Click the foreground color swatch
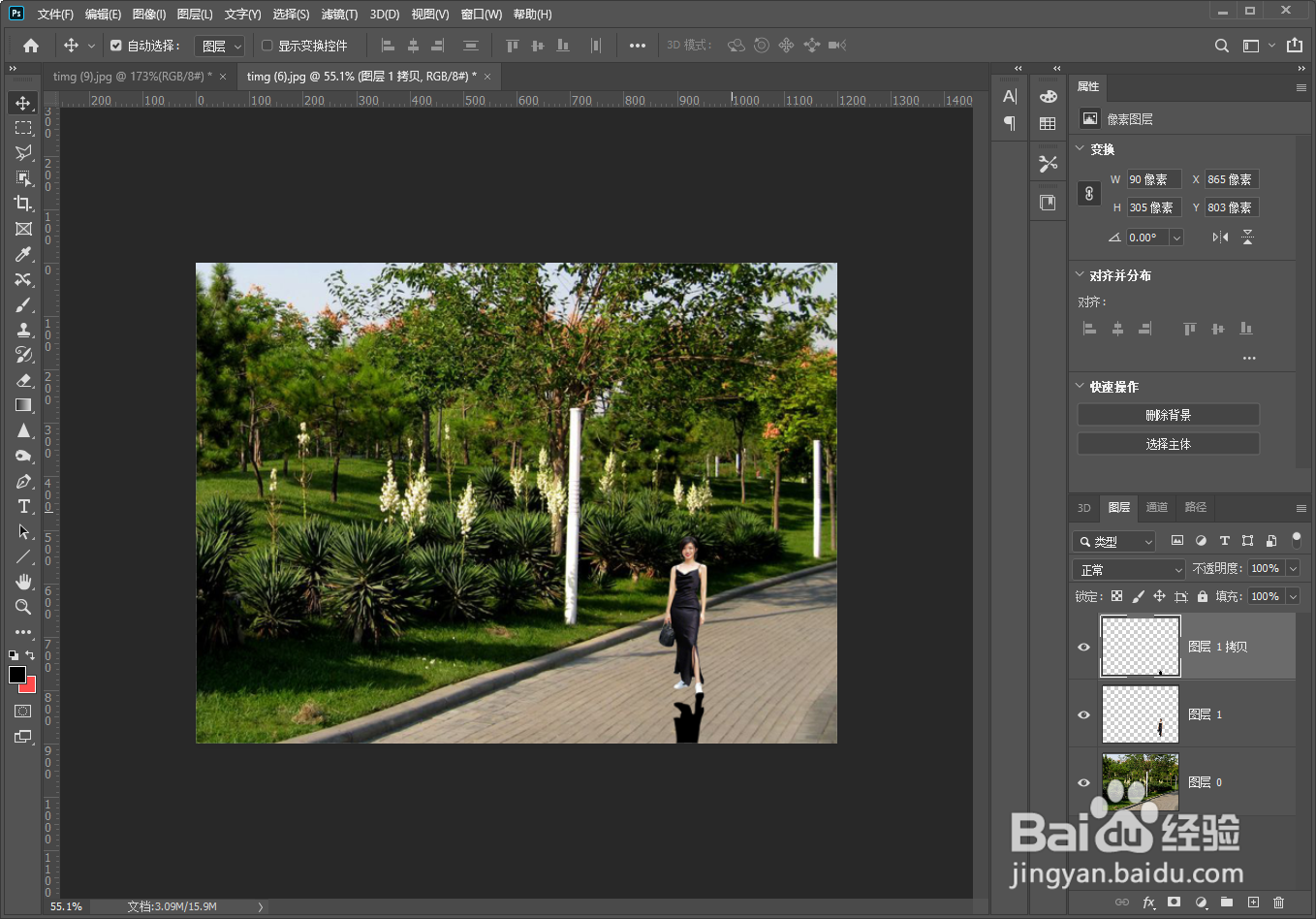The image size is (1316, 919). [x=16, y=675]
